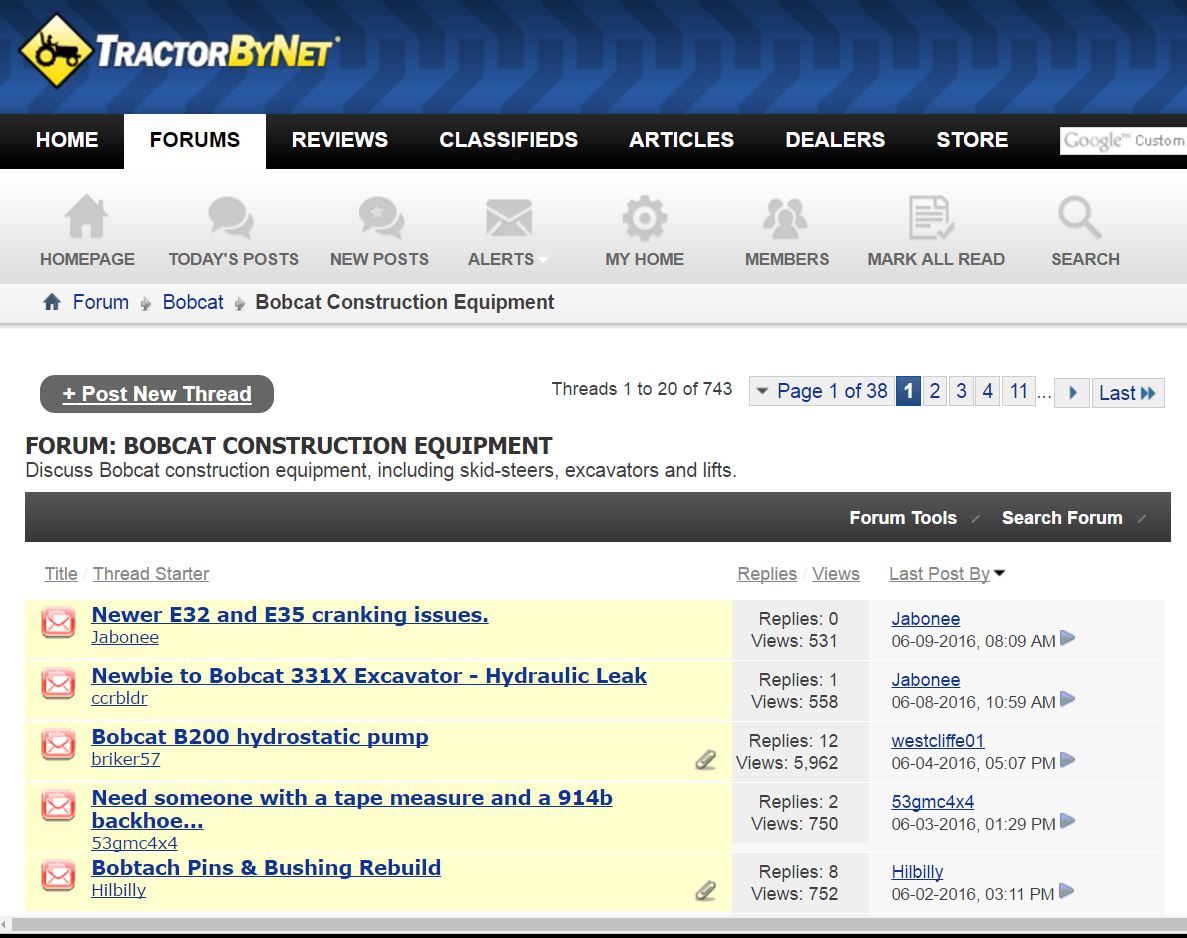The height and width of the screenshot is (938, 1187).
Task: Click the New Posts star bubble icon
Action: tap(380, 217)
